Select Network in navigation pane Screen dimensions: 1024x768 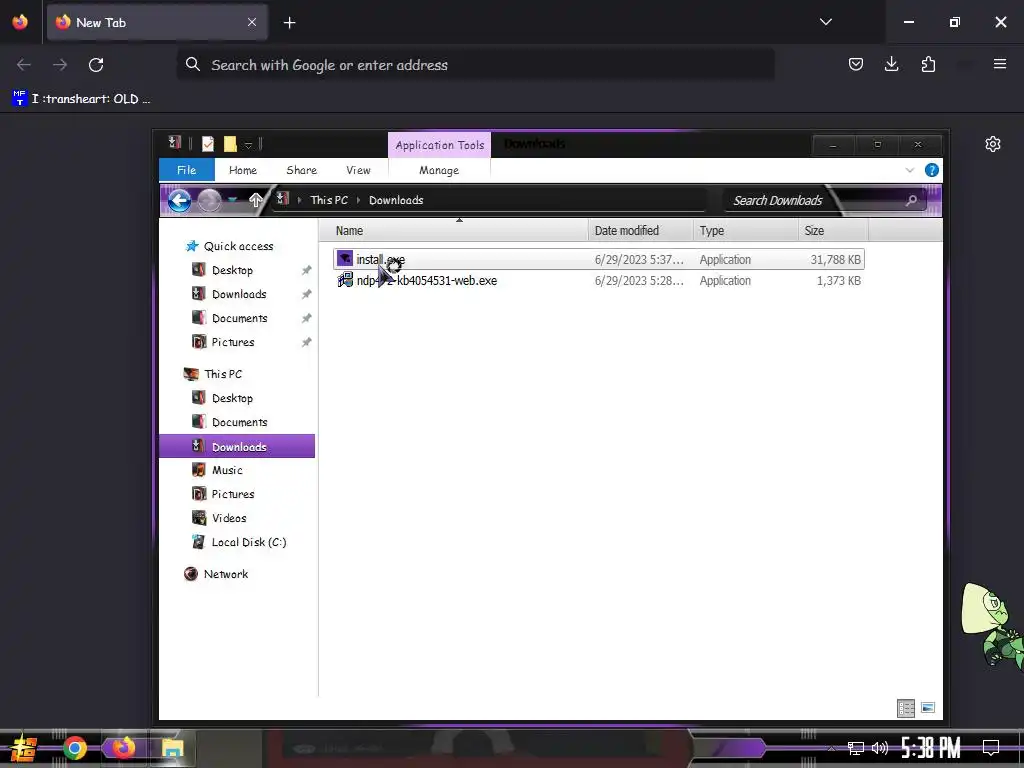click(x=225, y=574)
